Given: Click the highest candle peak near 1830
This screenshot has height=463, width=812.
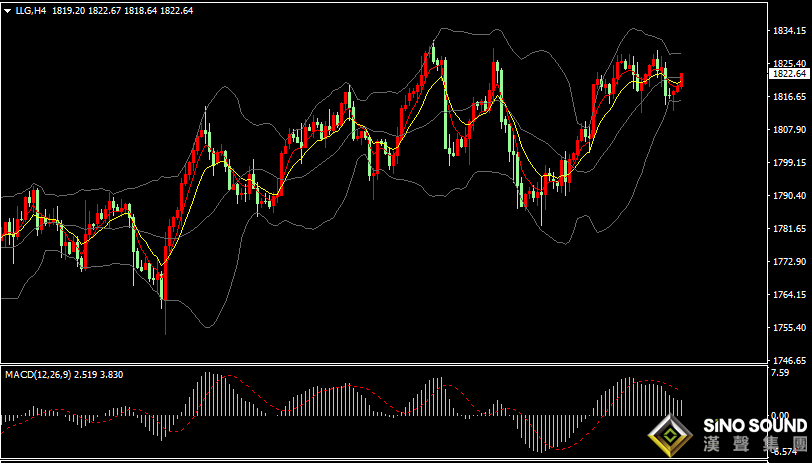Looking at the screenshot, I should click(x=433, y=47).
